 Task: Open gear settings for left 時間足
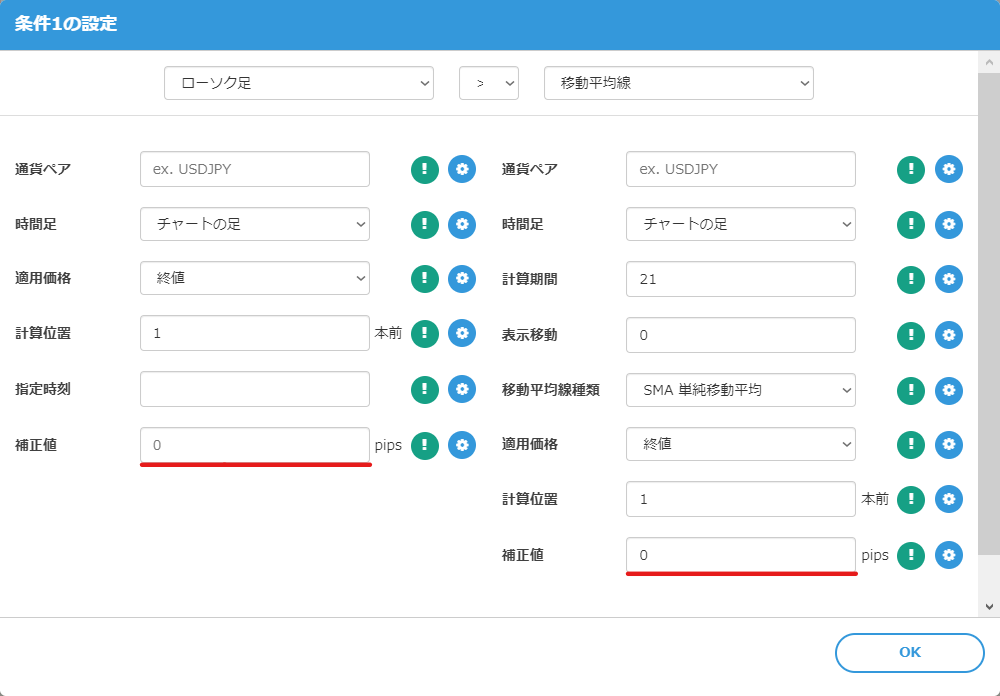462,224
